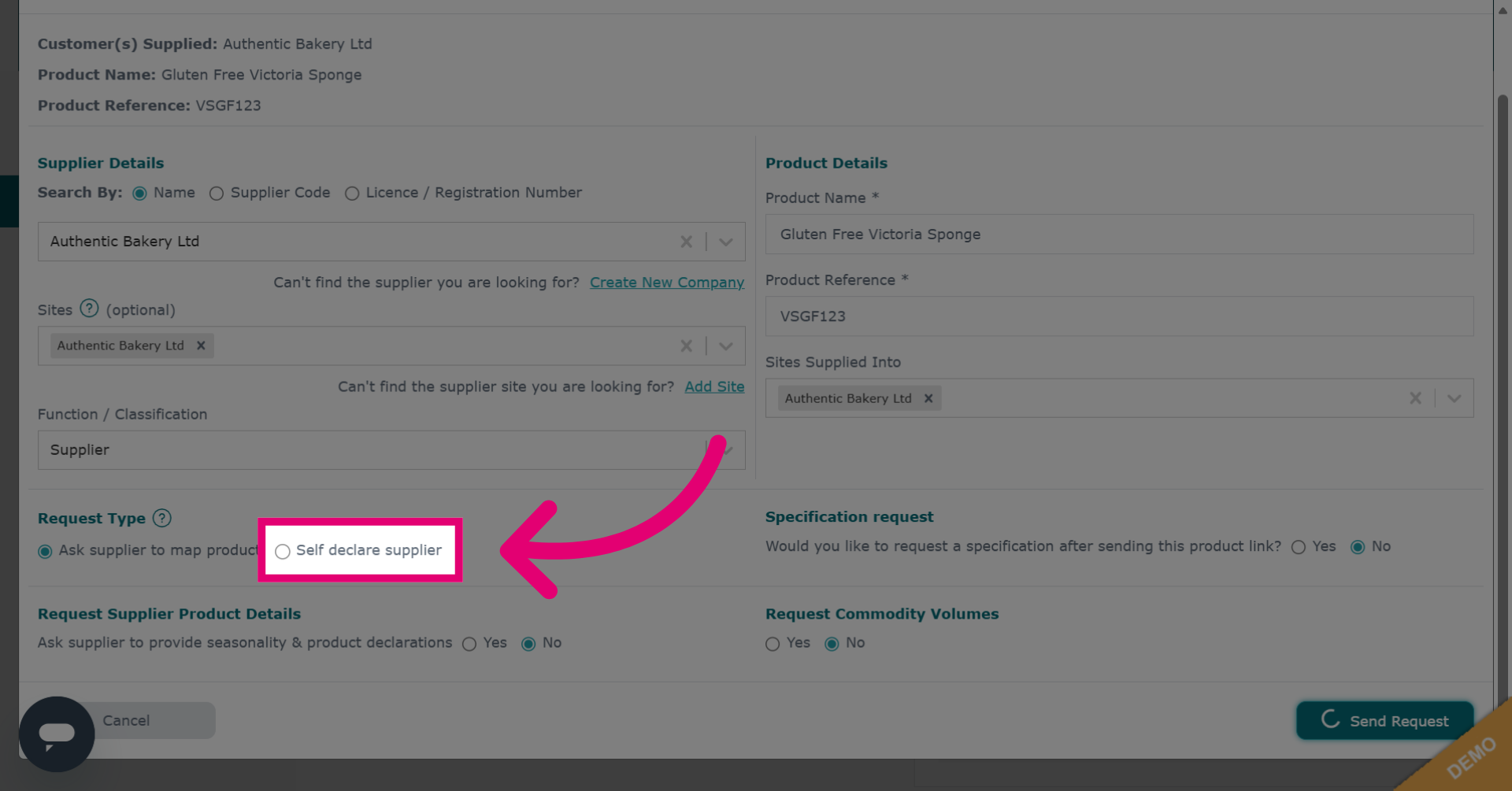Open the chat support bubble icon
The height and width of the screenshot is (791, 1512).
click(x=57, y=734)
